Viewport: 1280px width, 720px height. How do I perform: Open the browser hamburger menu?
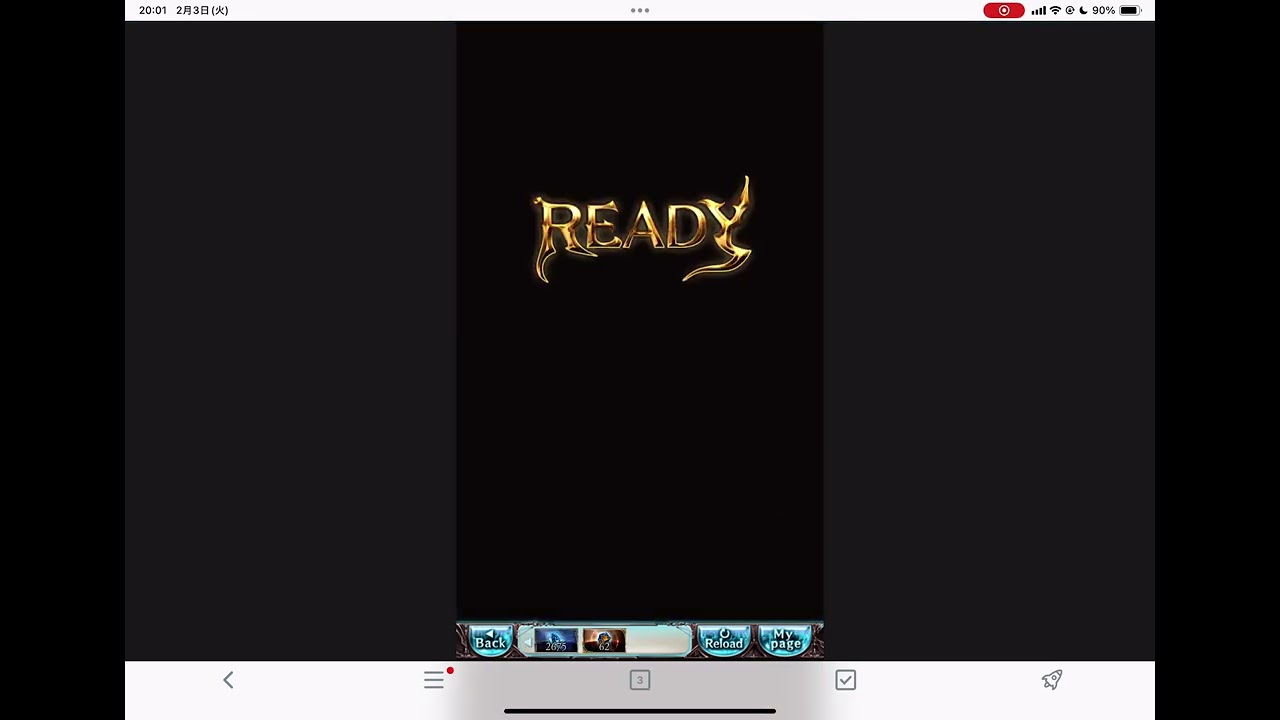(x=434, y=680)
